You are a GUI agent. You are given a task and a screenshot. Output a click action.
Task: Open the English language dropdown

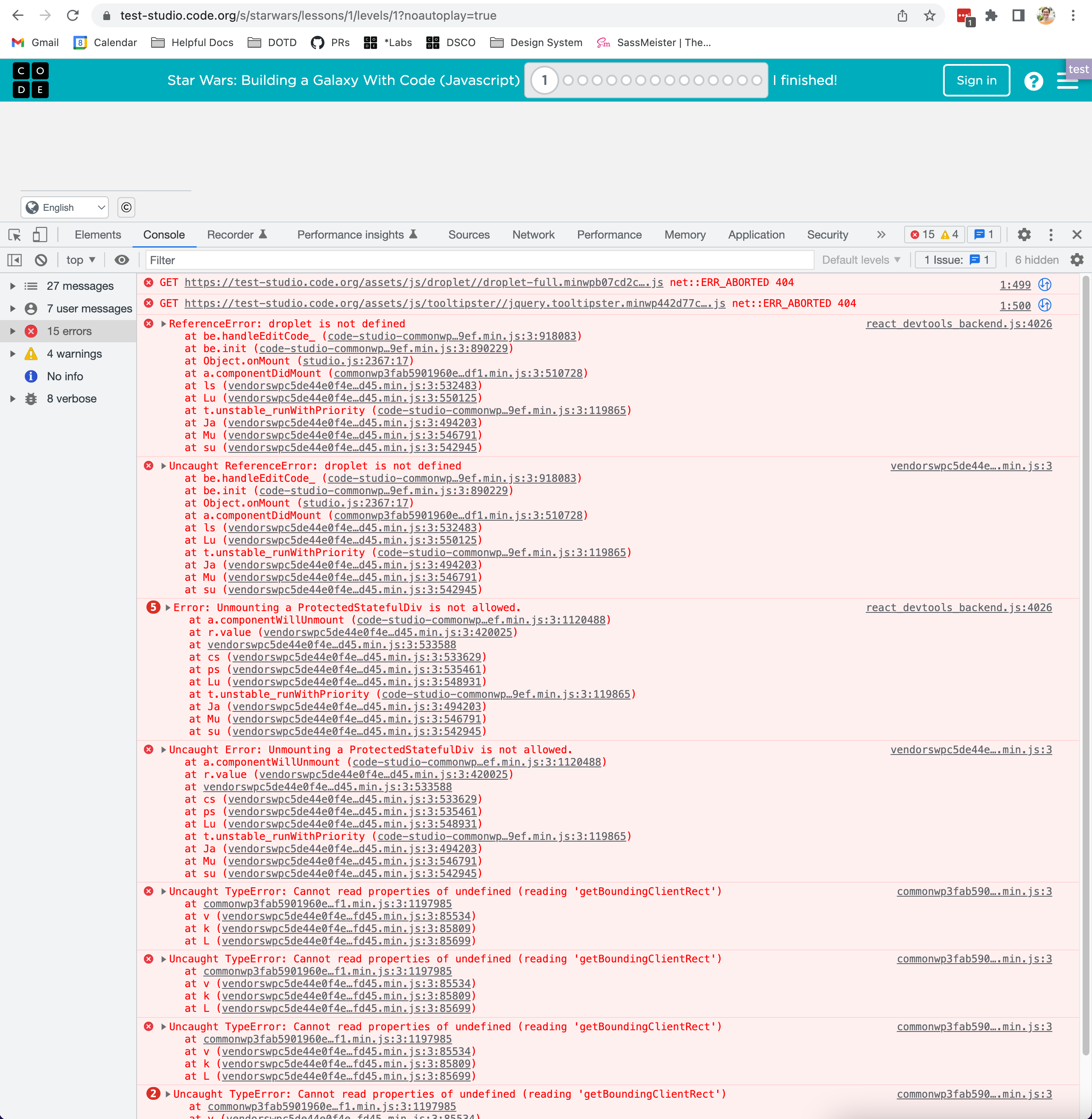(65, 207)
